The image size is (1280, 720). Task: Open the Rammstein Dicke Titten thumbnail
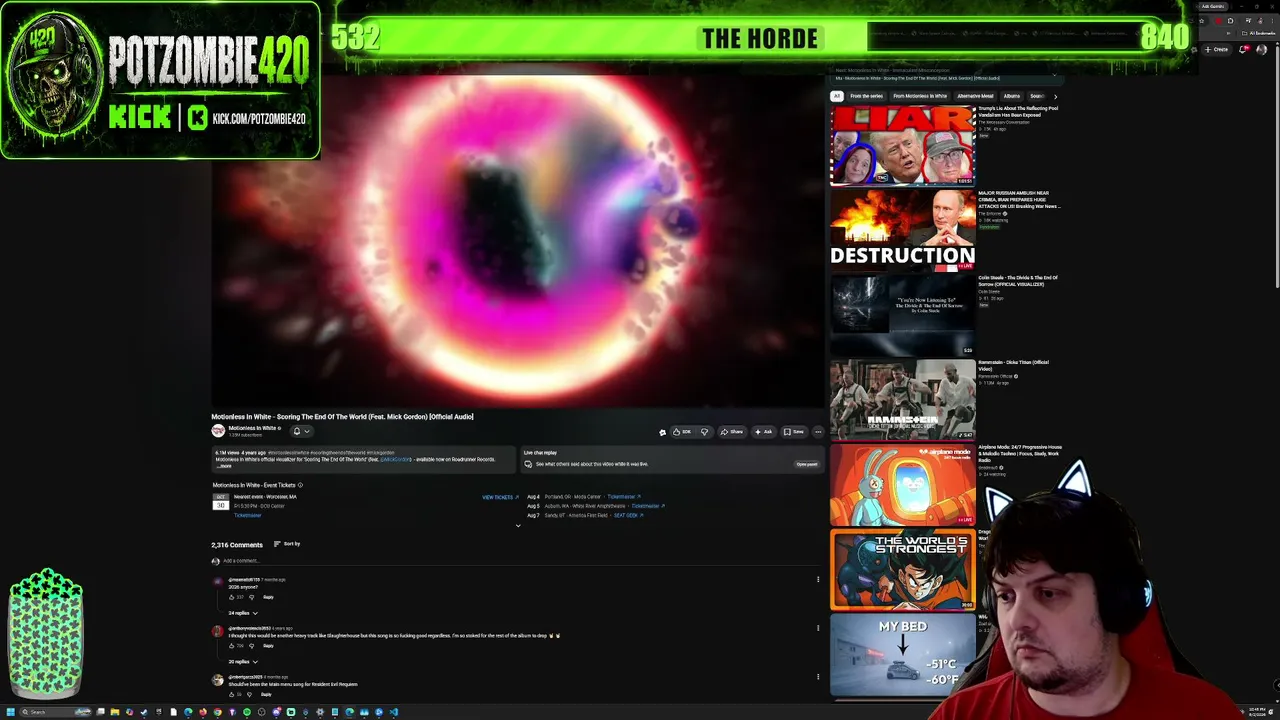point(902,400)
